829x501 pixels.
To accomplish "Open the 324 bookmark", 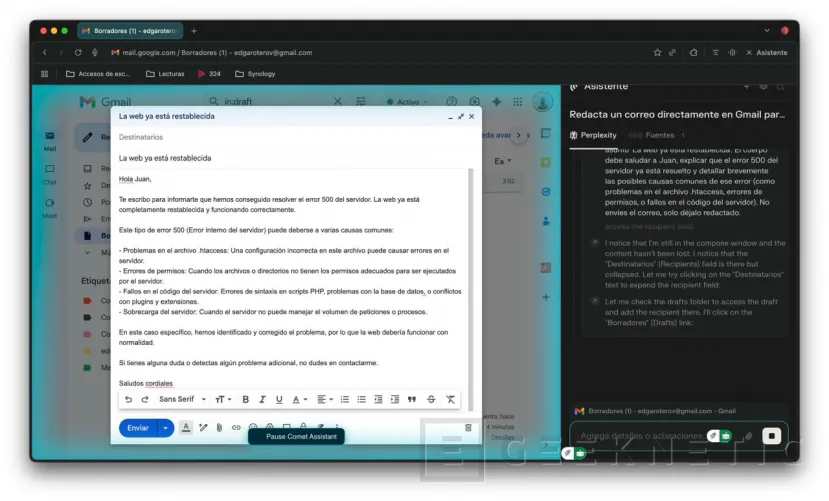I will [209, 74].
